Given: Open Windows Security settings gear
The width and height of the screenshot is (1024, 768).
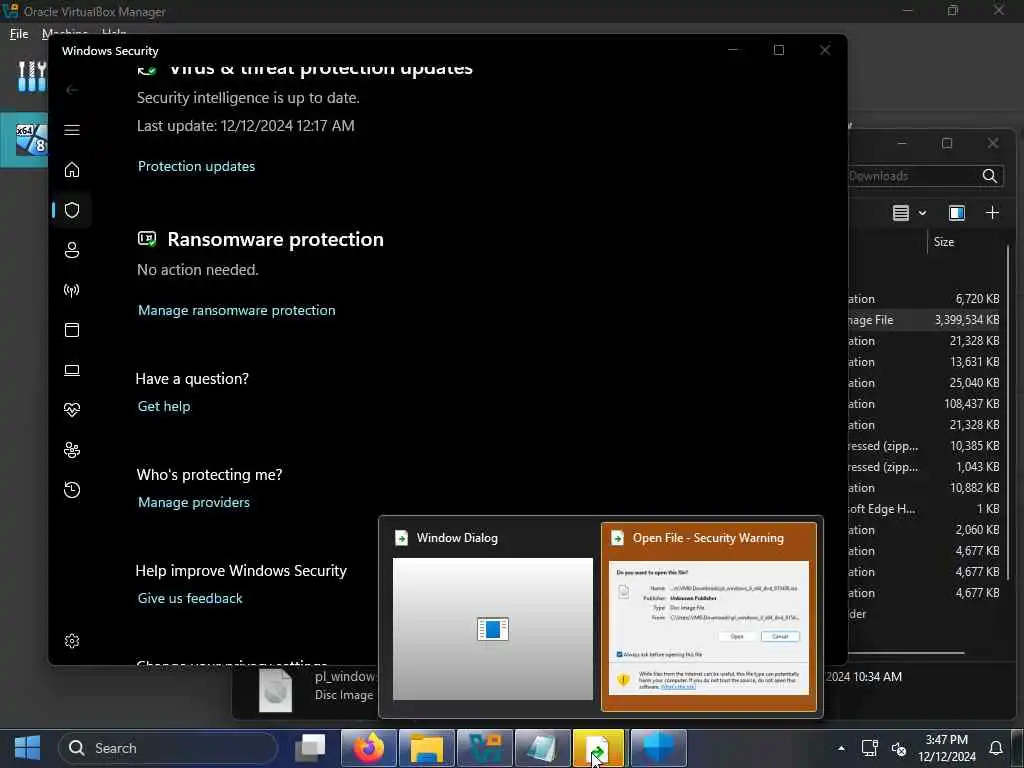Looking at the screenshot, I should [x=72, y=641].
